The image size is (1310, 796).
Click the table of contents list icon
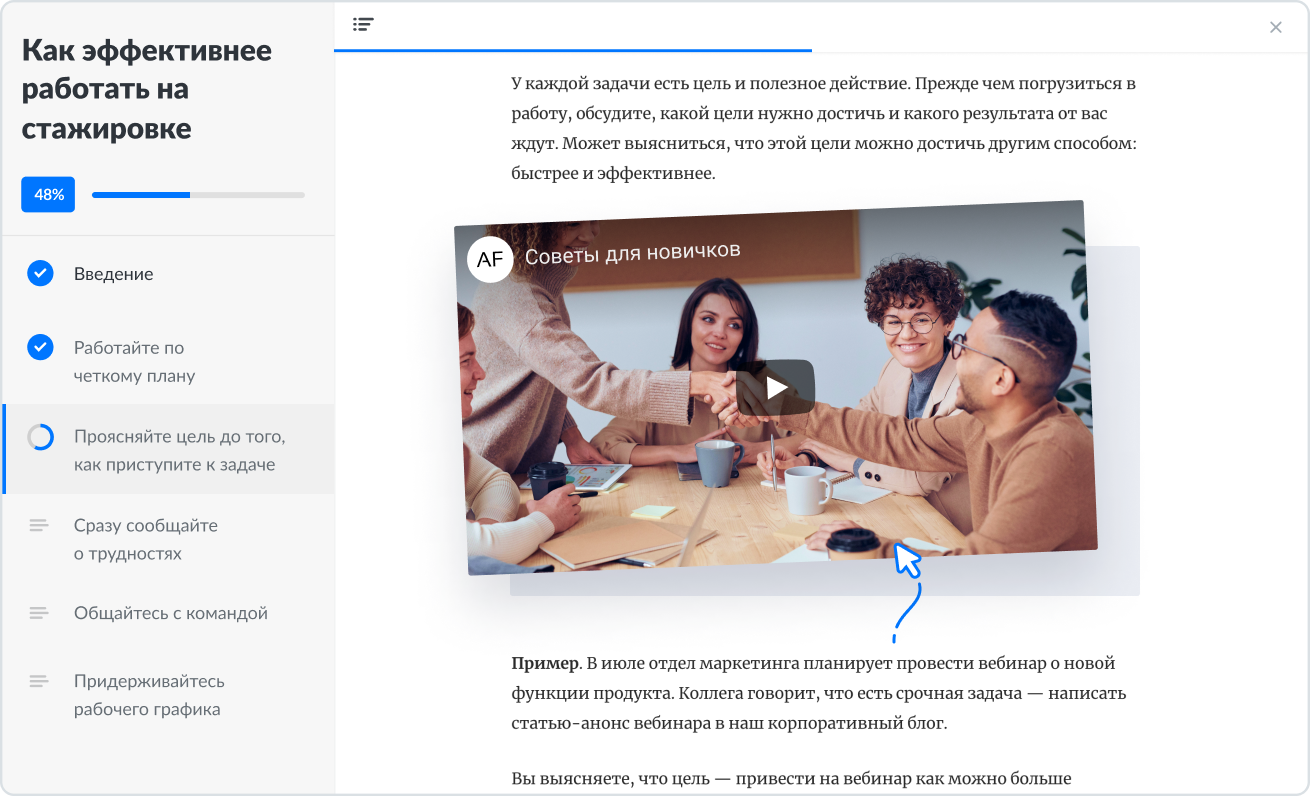pyautogui.click(x=363, y=25)
